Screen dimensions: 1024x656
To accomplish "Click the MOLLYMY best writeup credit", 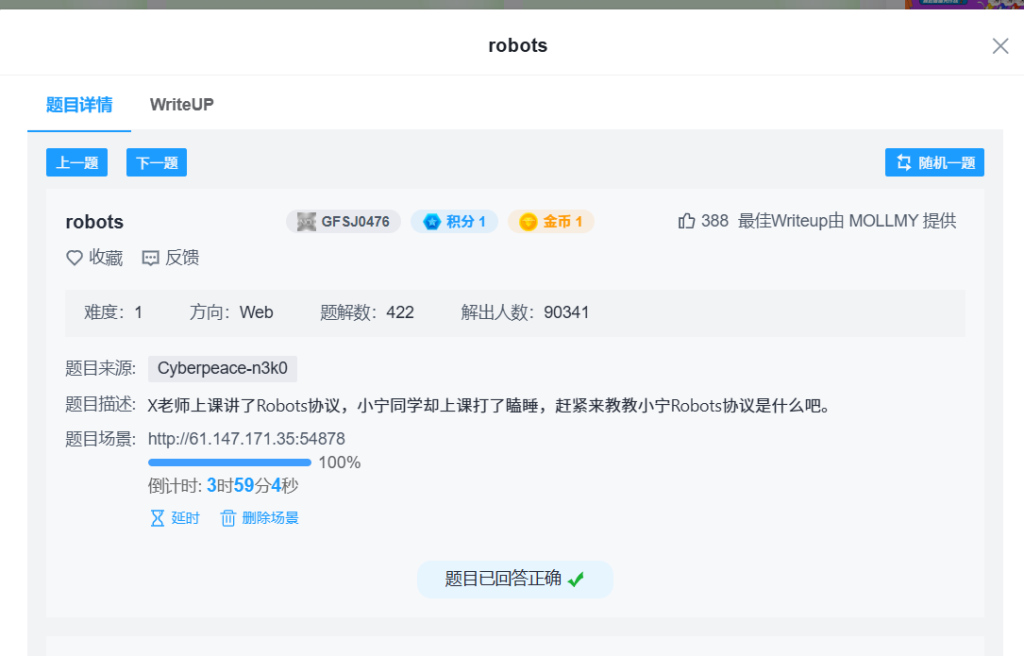I will pyautogui.click(x=883, y=221).
